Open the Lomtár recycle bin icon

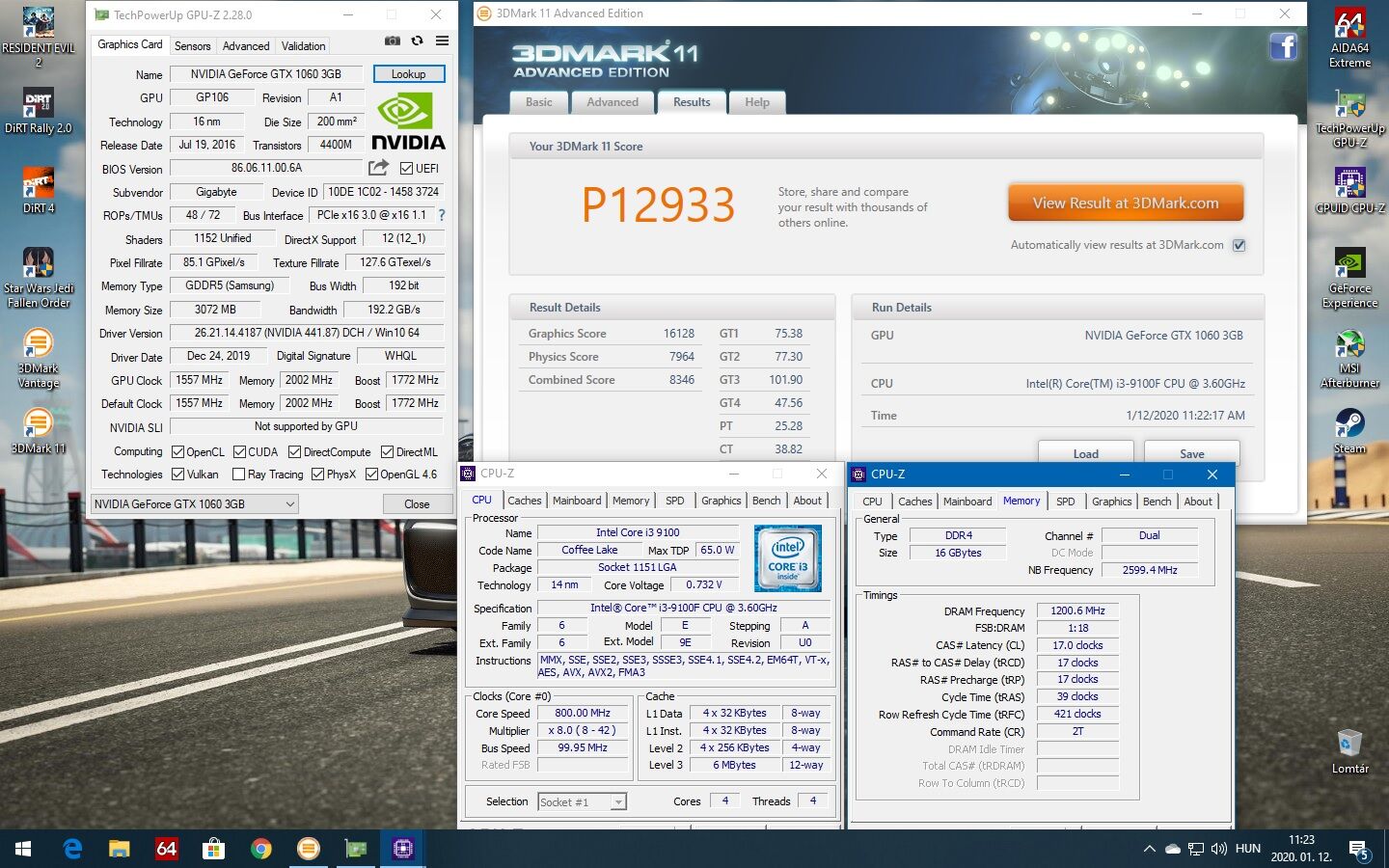point(1349,752)
